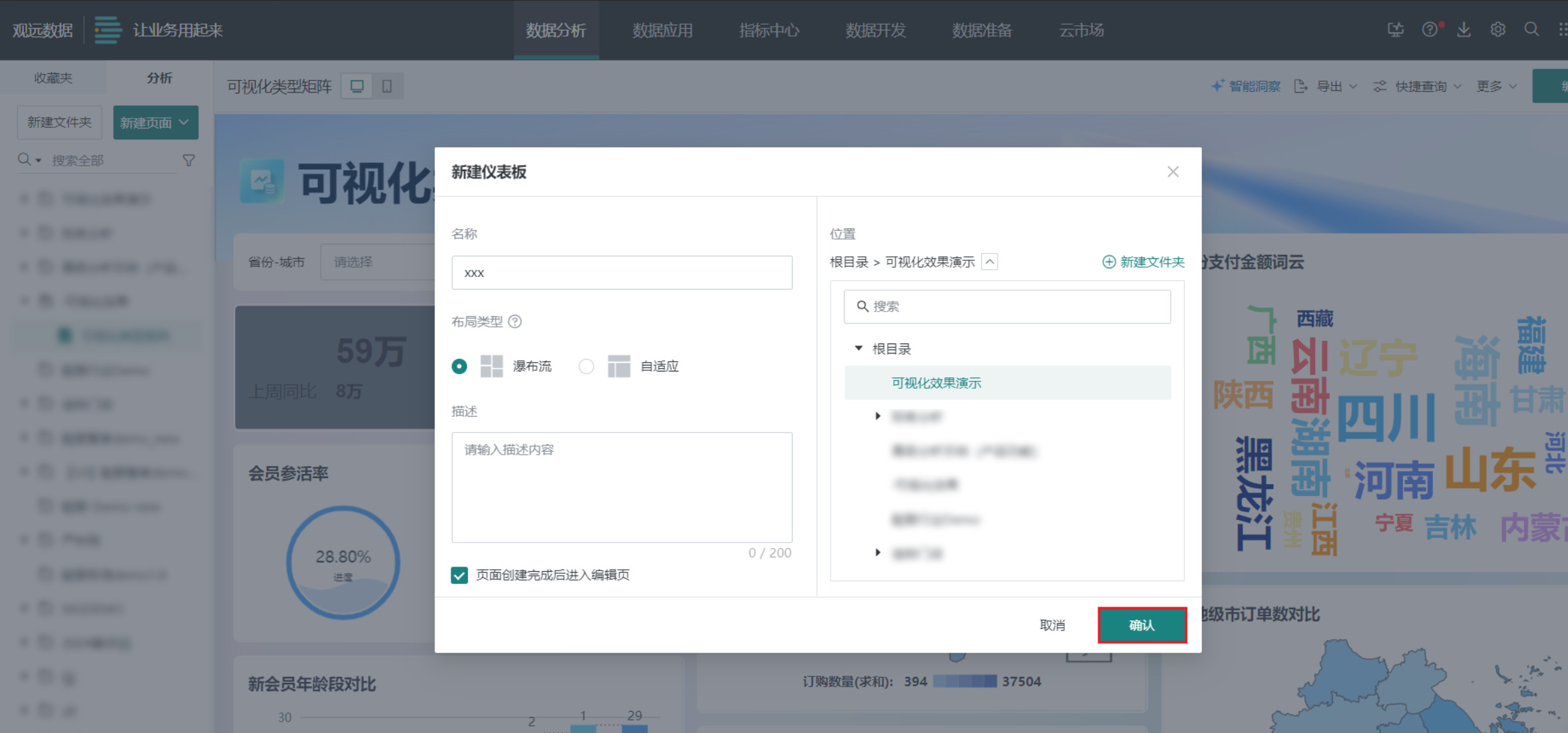The width and height of the screenshot is (1568, 733).
Task: Switch to mobile view icon
Action: (x=387, y=87)
